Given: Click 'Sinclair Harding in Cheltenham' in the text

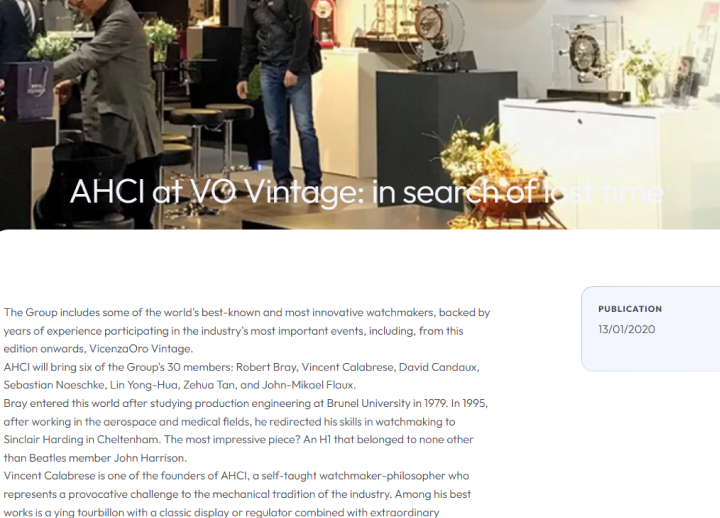Looking at the screenshot, I should [x=82, y=439].
